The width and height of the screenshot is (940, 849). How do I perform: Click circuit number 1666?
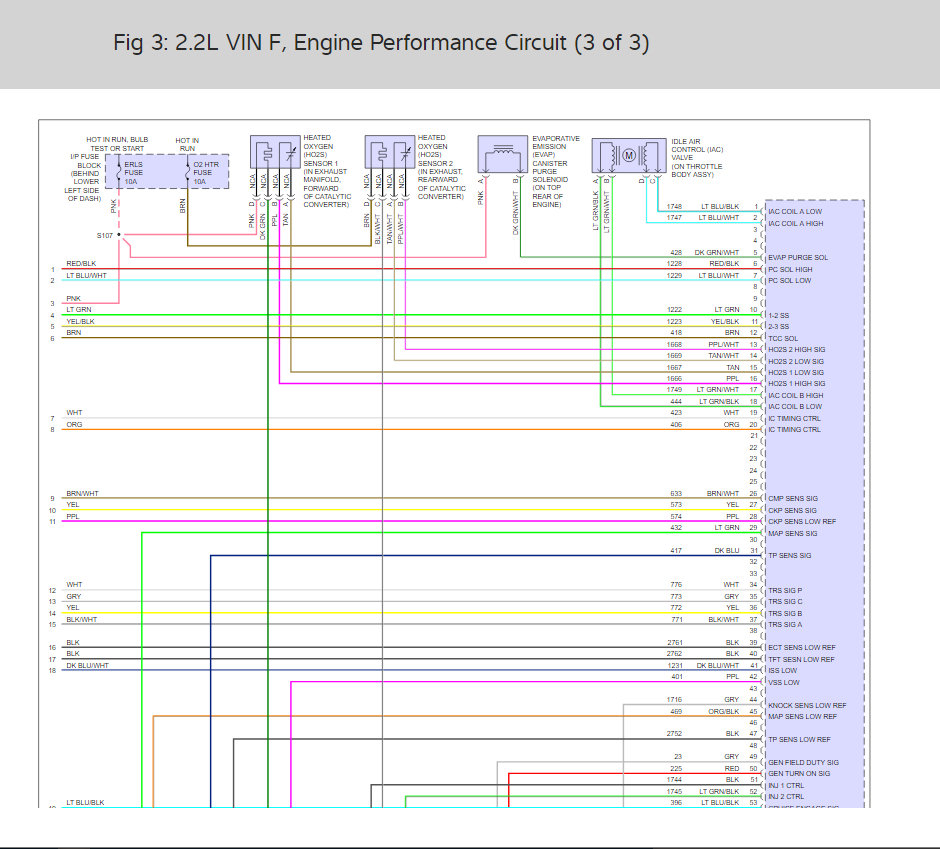(x=674, y=379)
